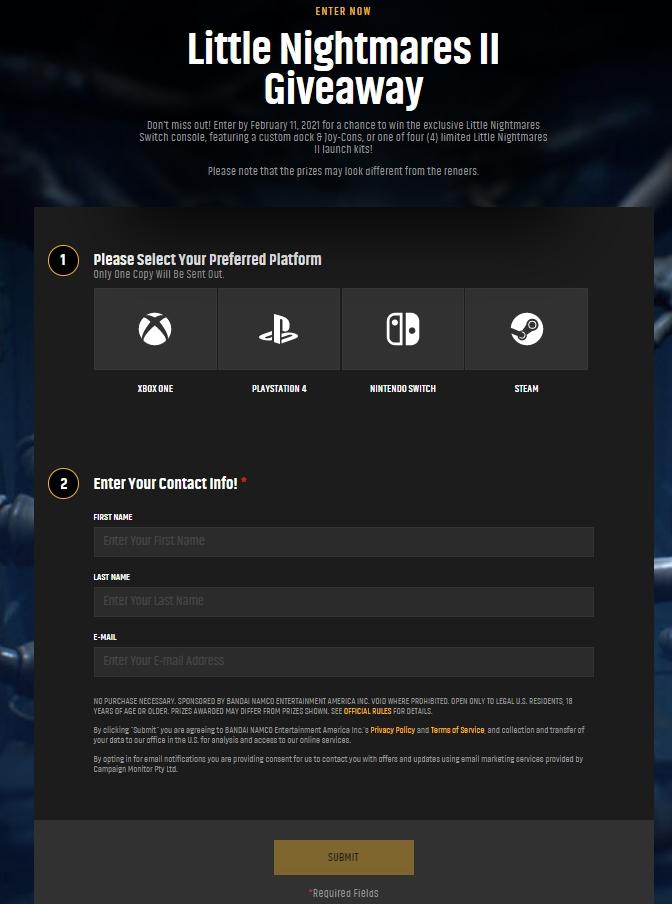The image size is (672, 904).
Task: Click the 'PLAYSTATION 4' label text
Action: [x=279, y=389]
